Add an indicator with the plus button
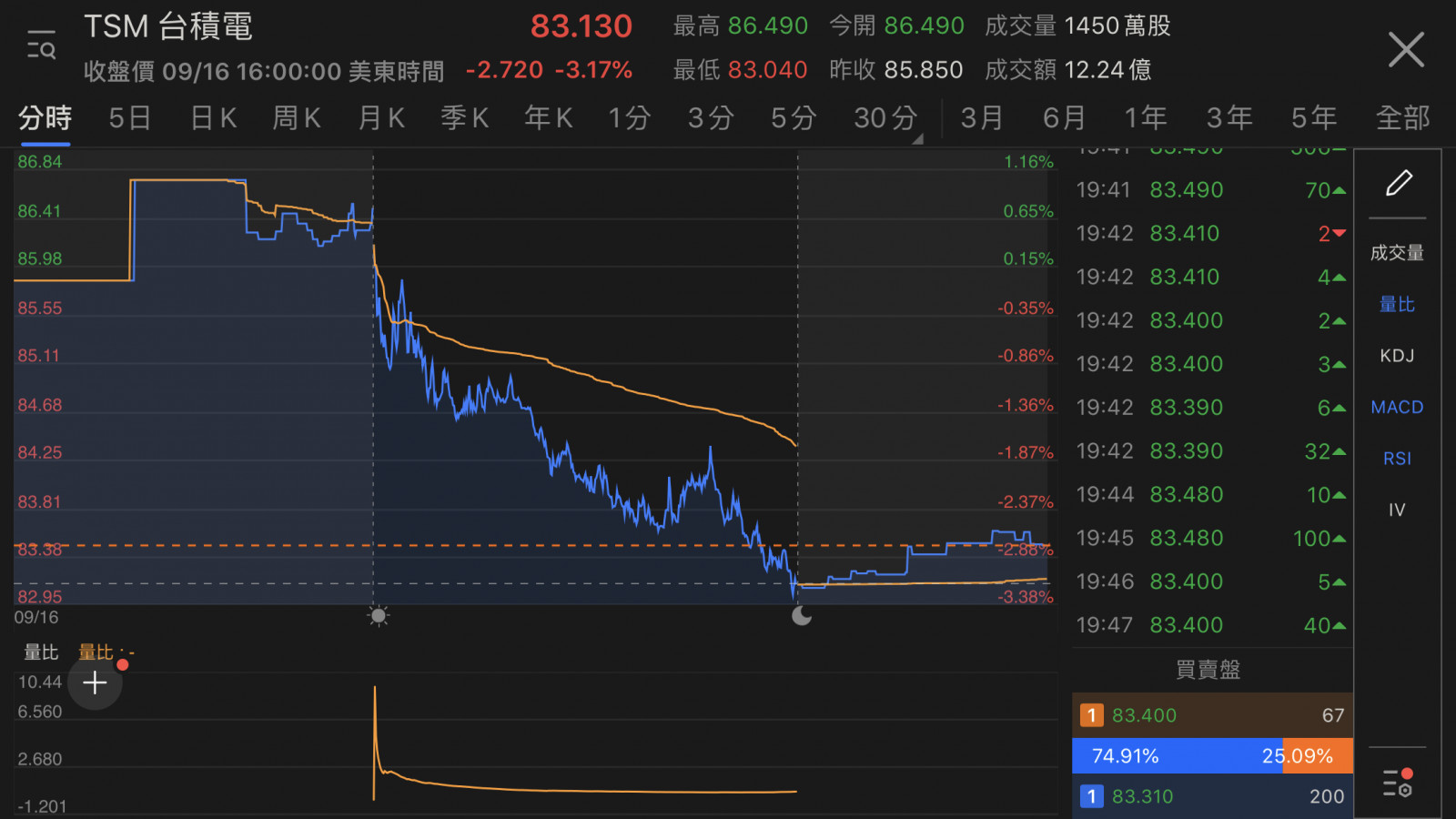Viewport: 1456px width, 819px height. coord(95,682)
